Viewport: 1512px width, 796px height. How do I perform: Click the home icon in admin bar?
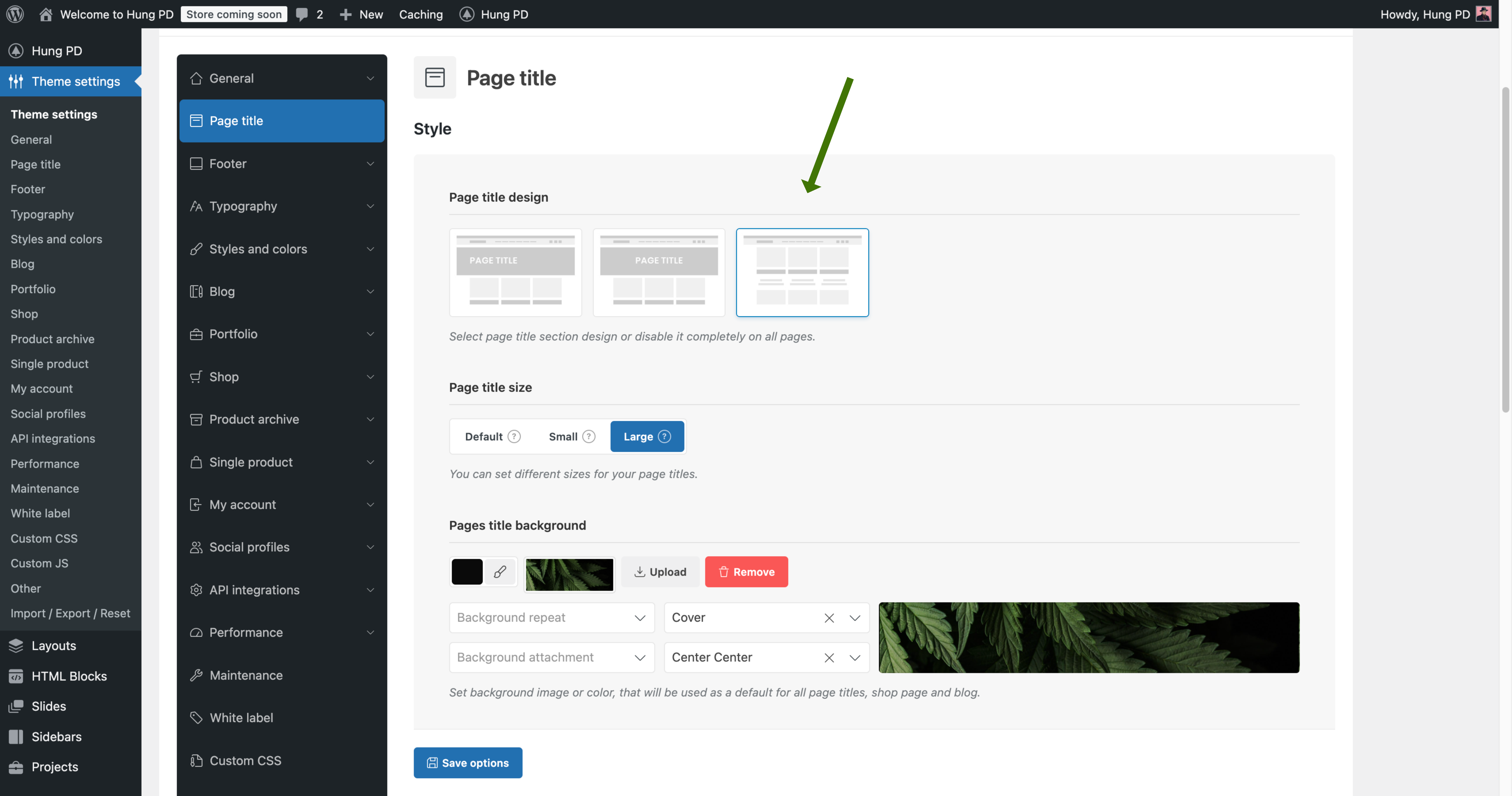(x=46, y=14)
